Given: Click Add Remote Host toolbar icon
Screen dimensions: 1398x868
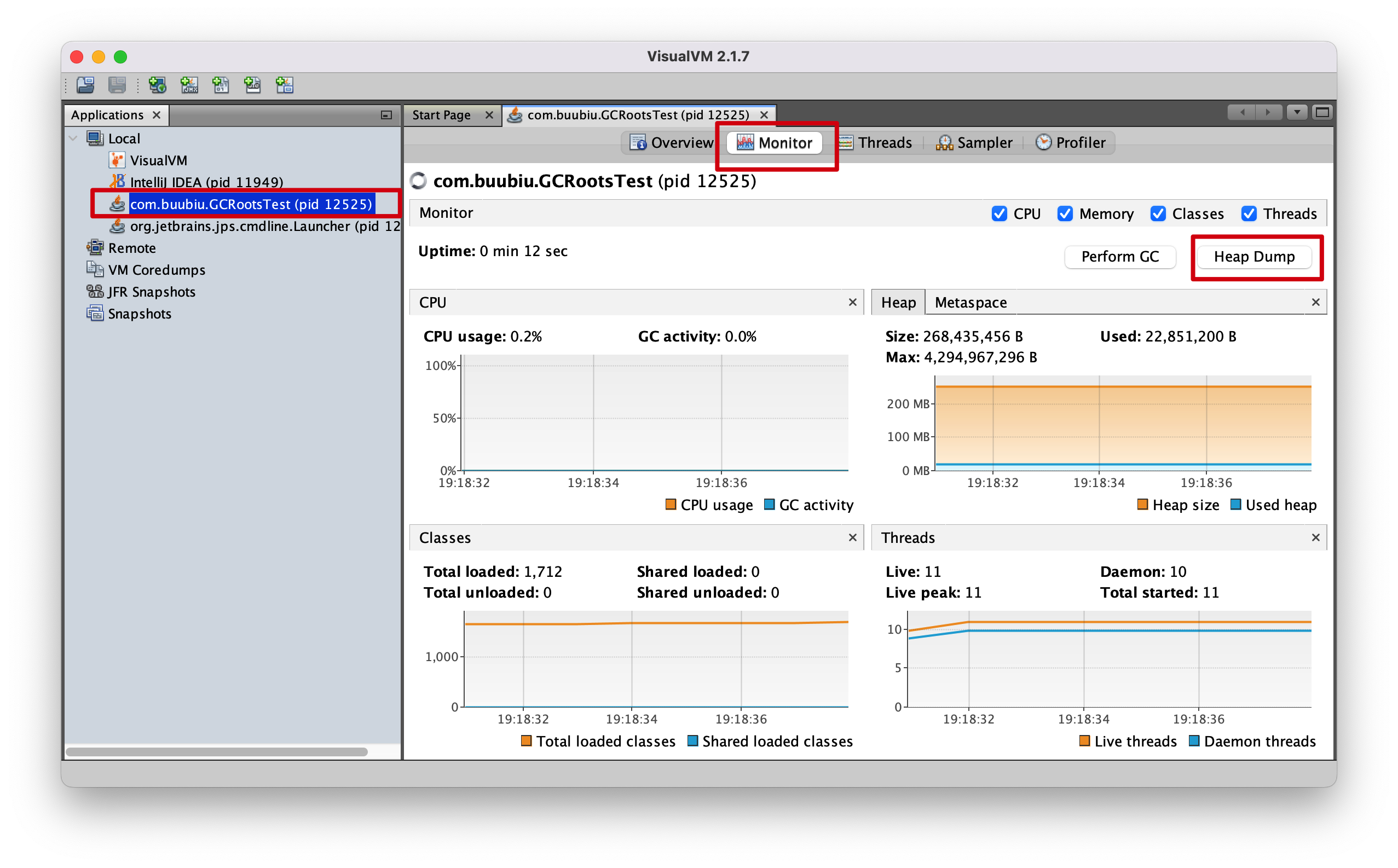Looking at the screenshot, I should (x=157, y=85).
